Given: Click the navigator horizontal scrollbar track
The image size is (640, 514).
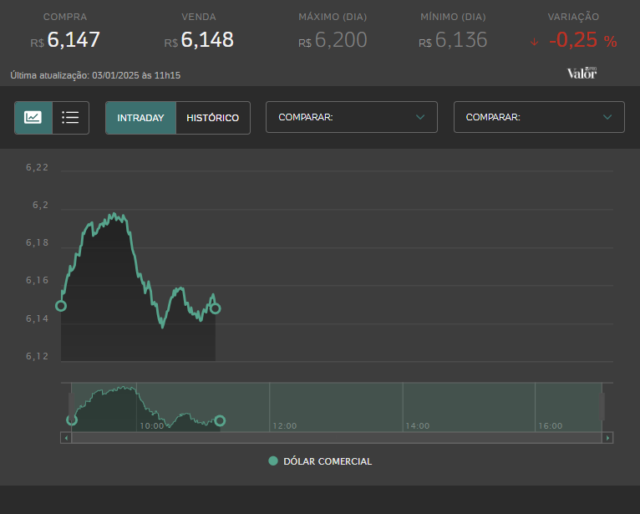Looking at the screenshot, I should [x=337, y=438].
